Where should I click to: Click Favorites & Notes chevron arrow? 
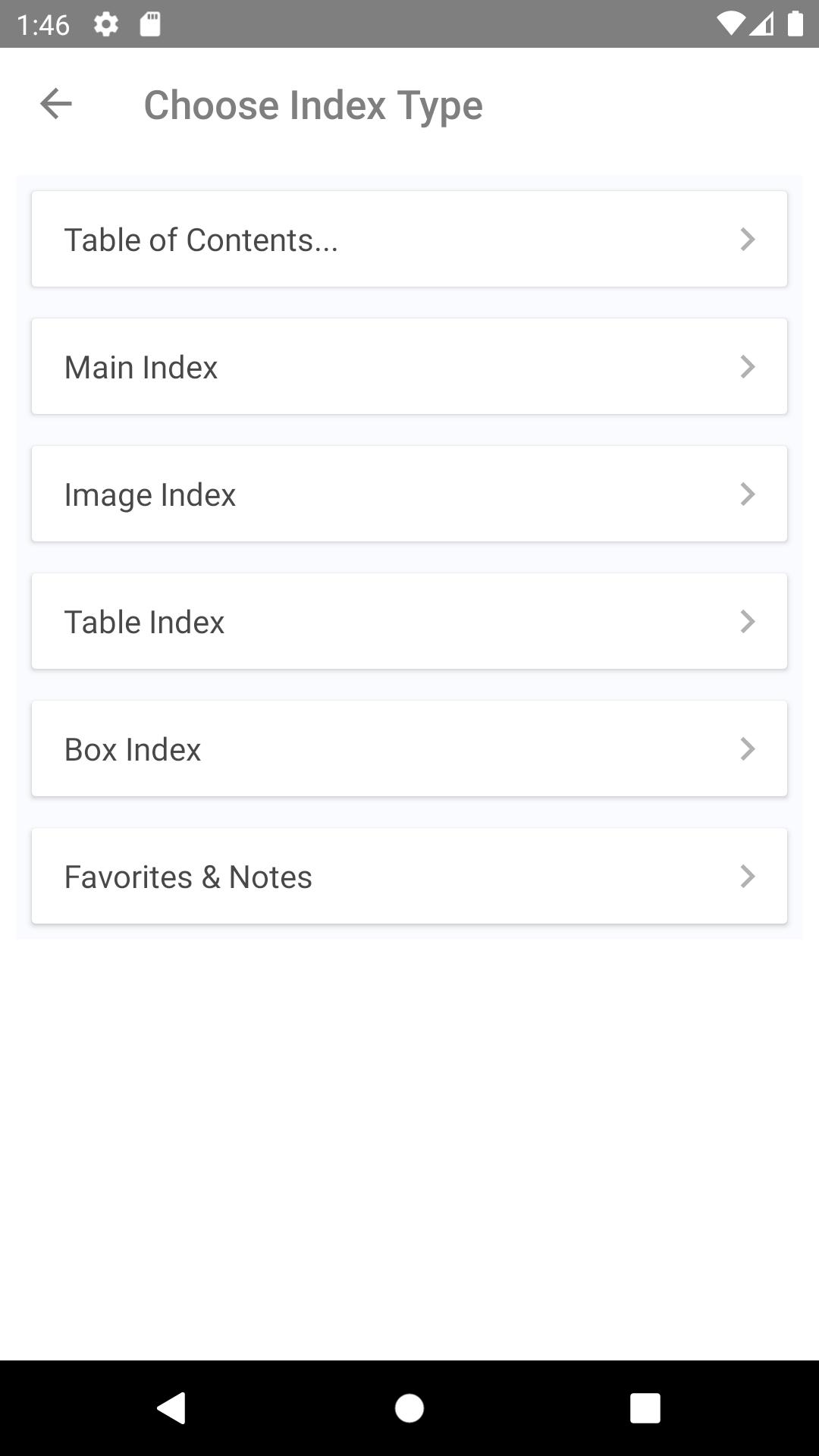748,877
